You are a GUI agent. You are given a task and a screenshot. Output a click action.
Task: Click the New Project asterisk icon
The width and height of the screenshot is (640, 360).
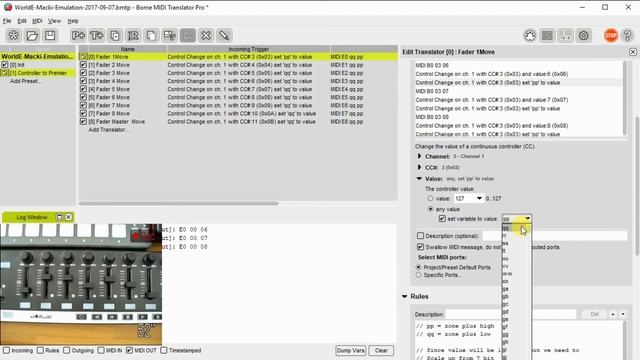click(13, 36)
